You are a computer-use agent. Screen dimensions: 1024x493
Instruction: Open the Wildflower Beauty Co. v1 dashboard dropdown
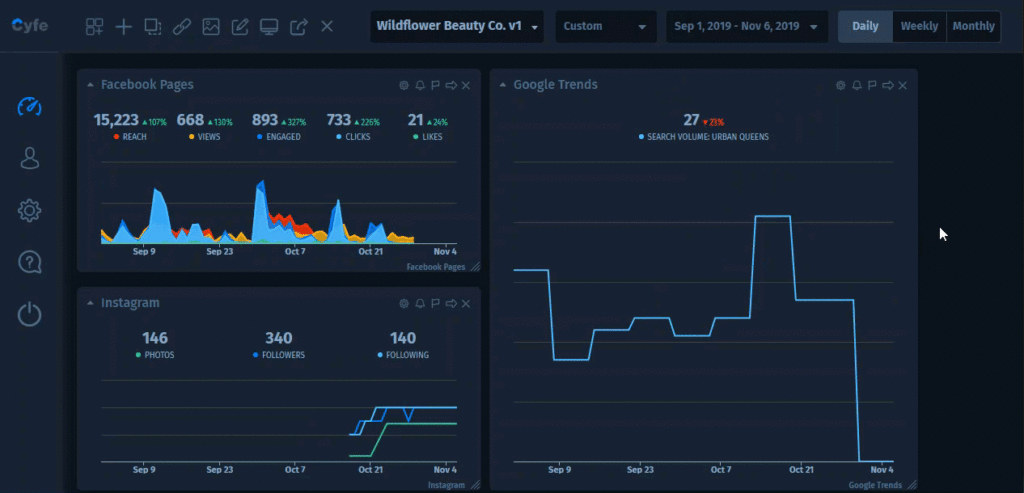pos(457,27)
